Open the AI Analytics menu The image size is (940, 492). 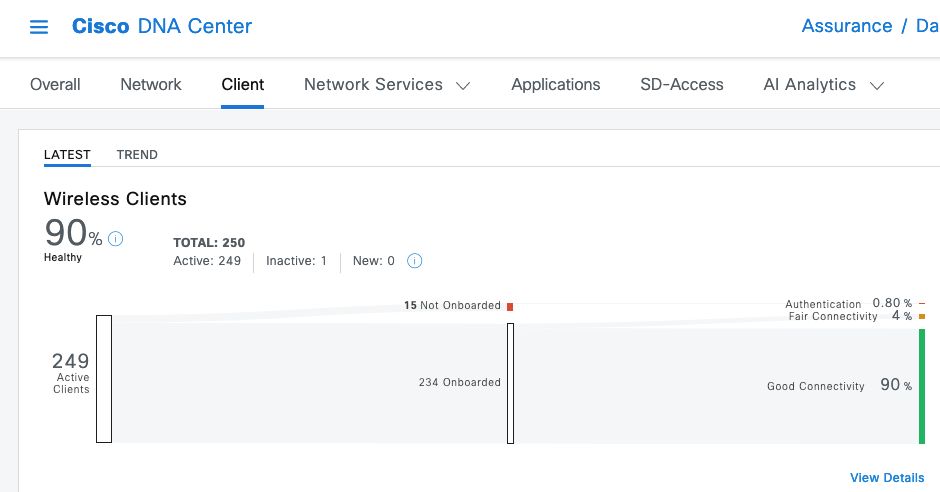pyautogui.click(x=824, y=84)
